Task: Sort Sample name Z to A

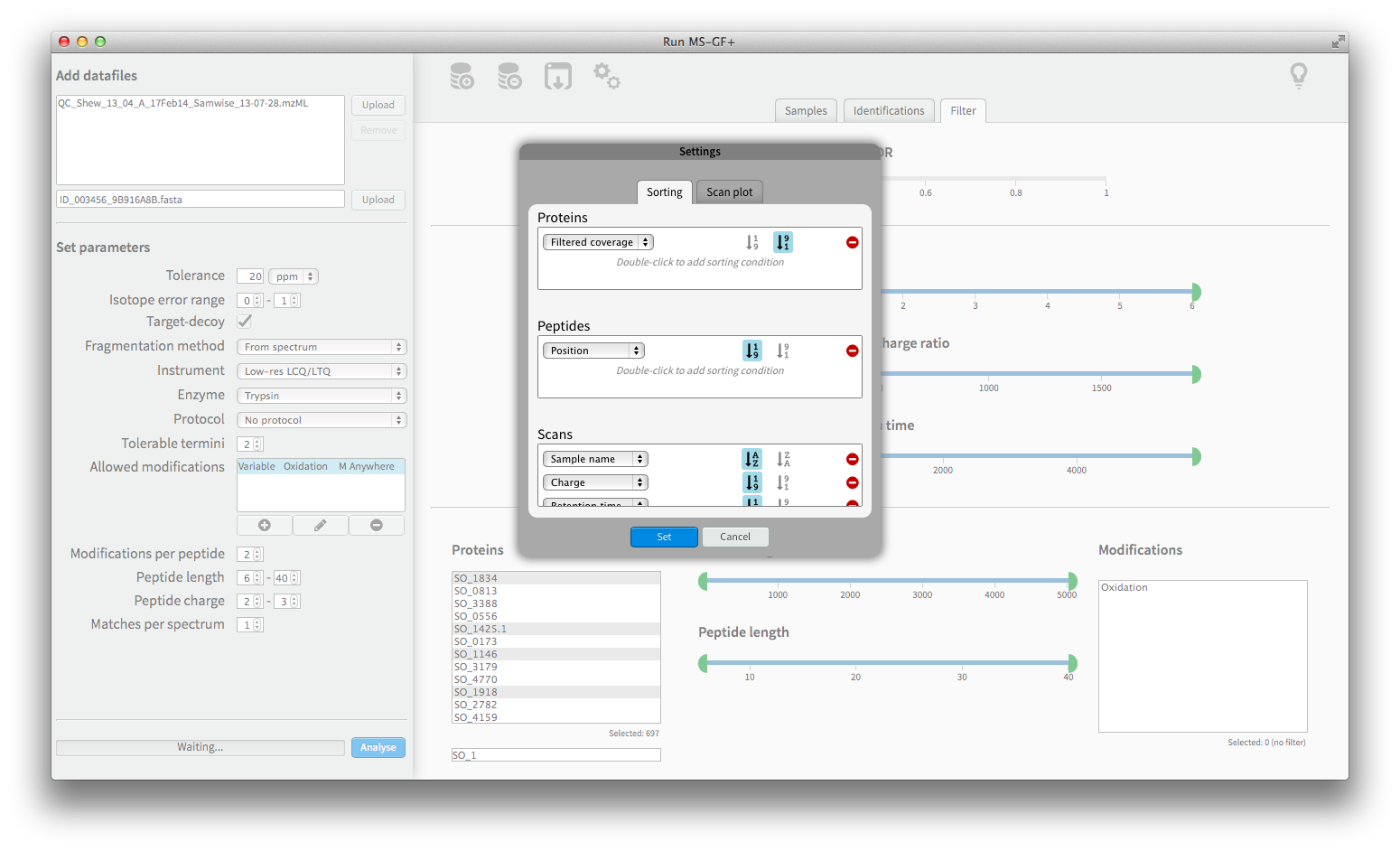Action: [782, 459]
